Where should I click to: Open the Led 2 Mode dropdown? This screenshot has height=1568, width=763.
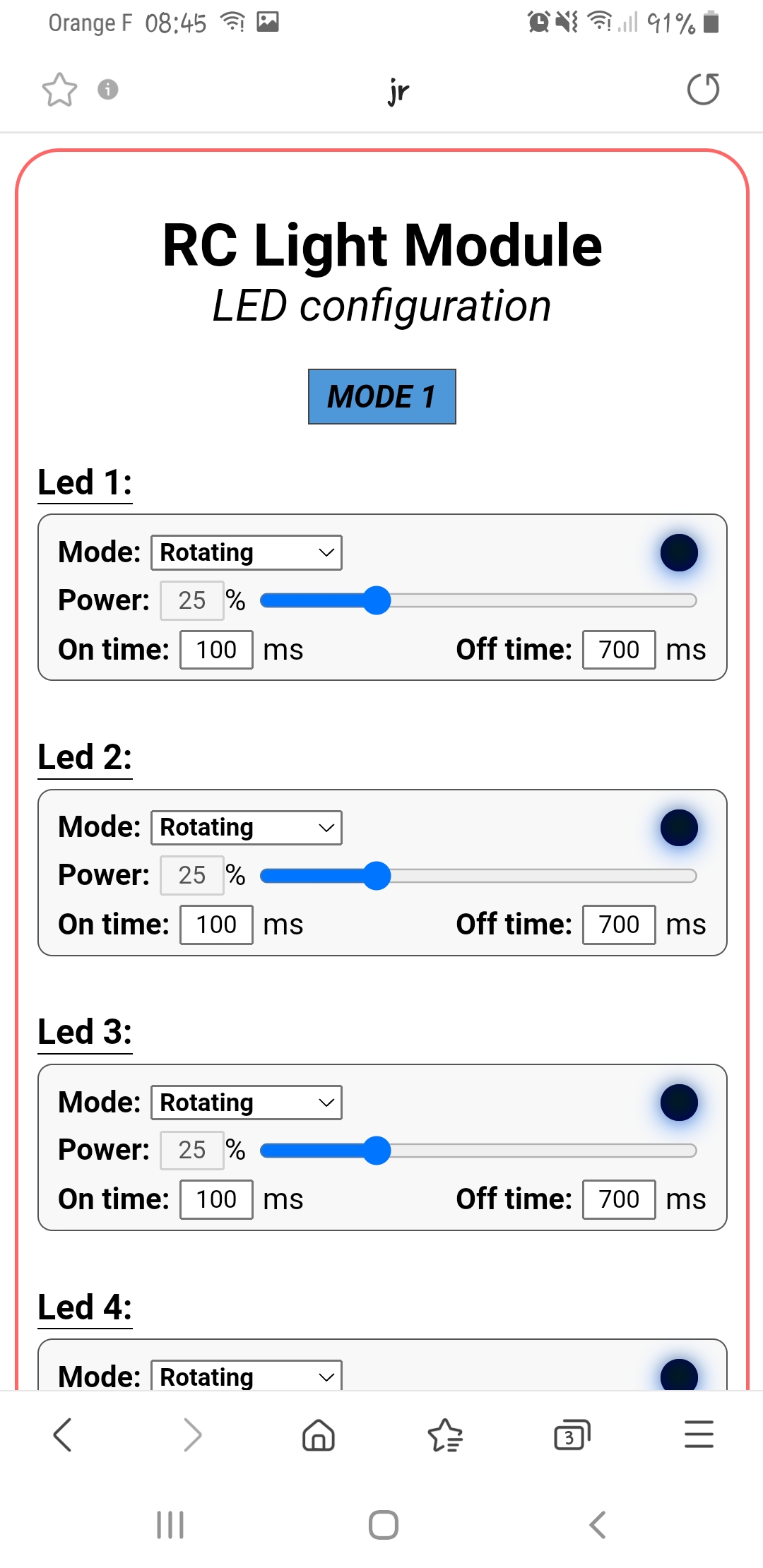pyautogui.click(x=247, y=828)
